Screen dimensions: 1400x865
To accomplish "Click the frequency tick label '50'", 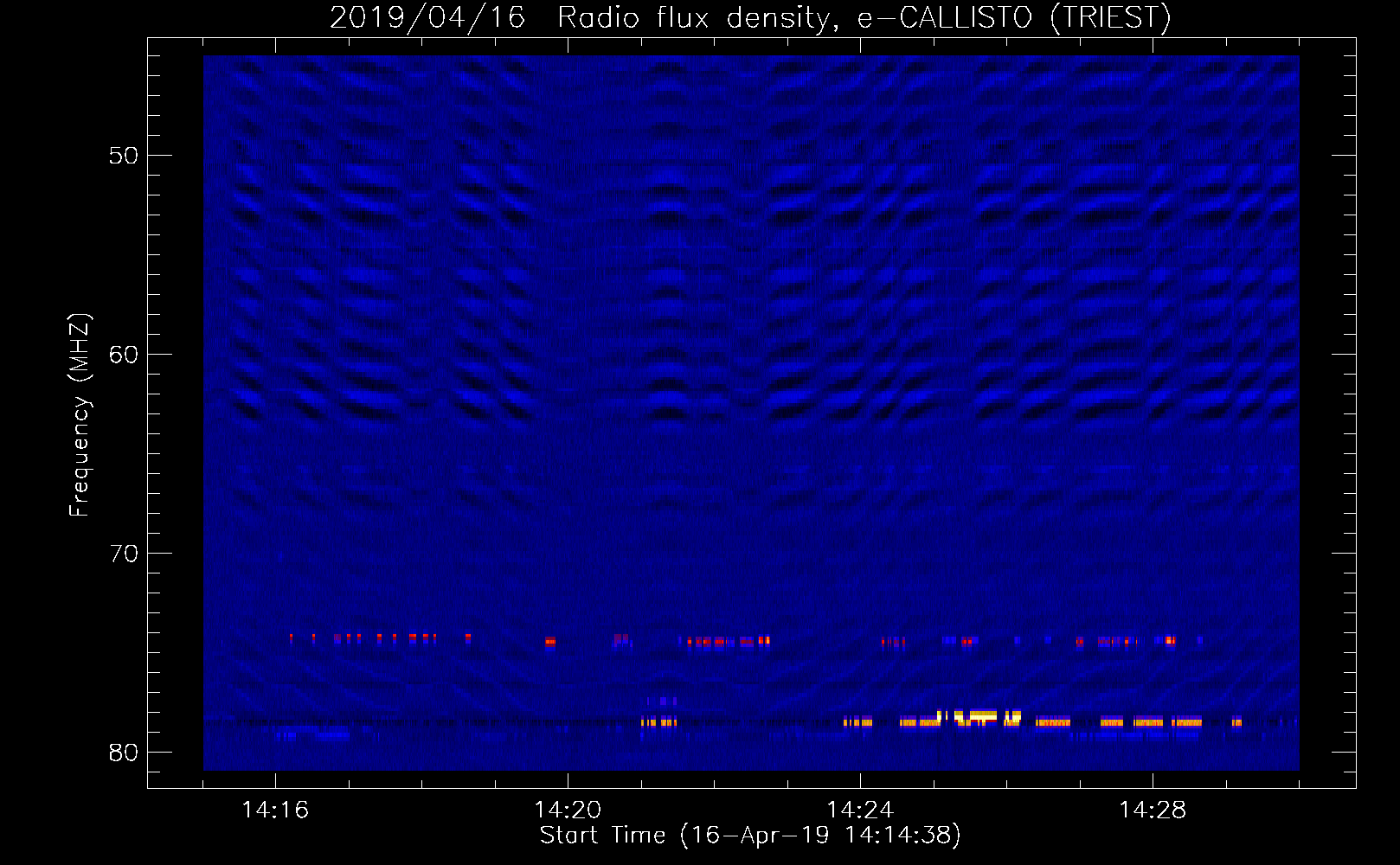I will (x=124, y=156).
